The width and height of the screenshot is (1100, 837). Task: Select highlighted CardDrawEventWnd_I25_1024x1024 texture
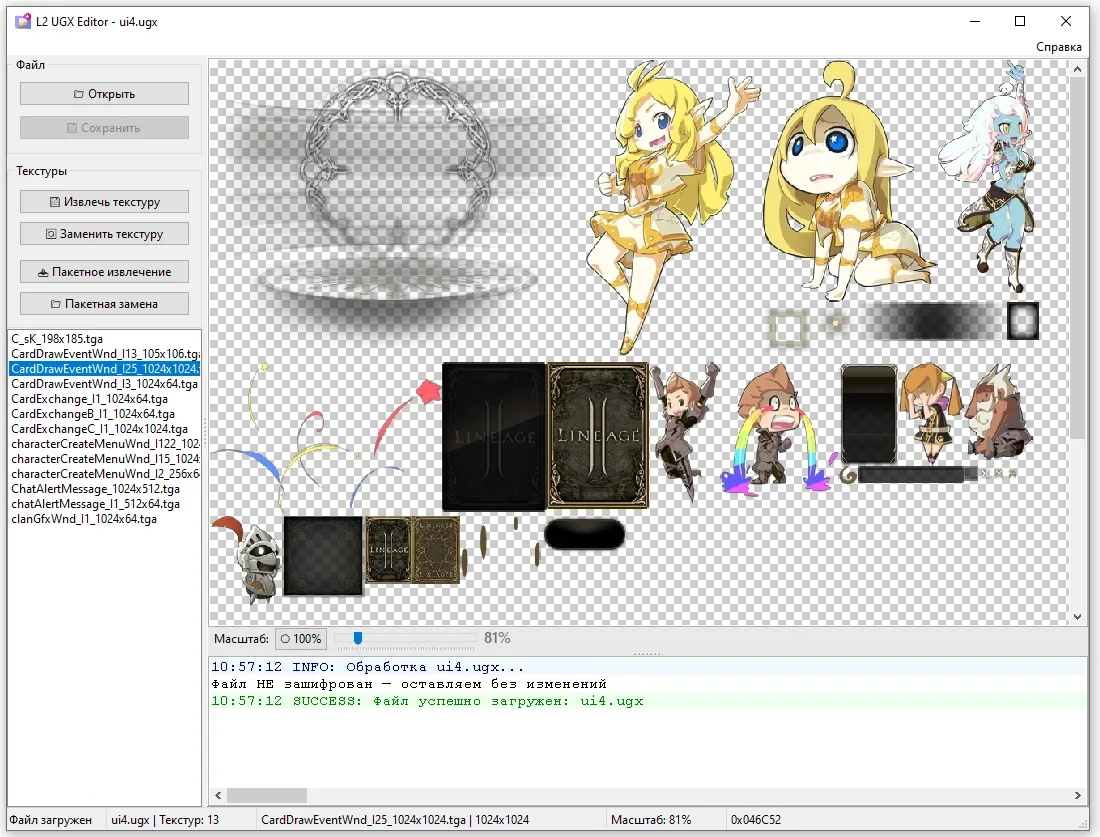(x=105, y=368)
